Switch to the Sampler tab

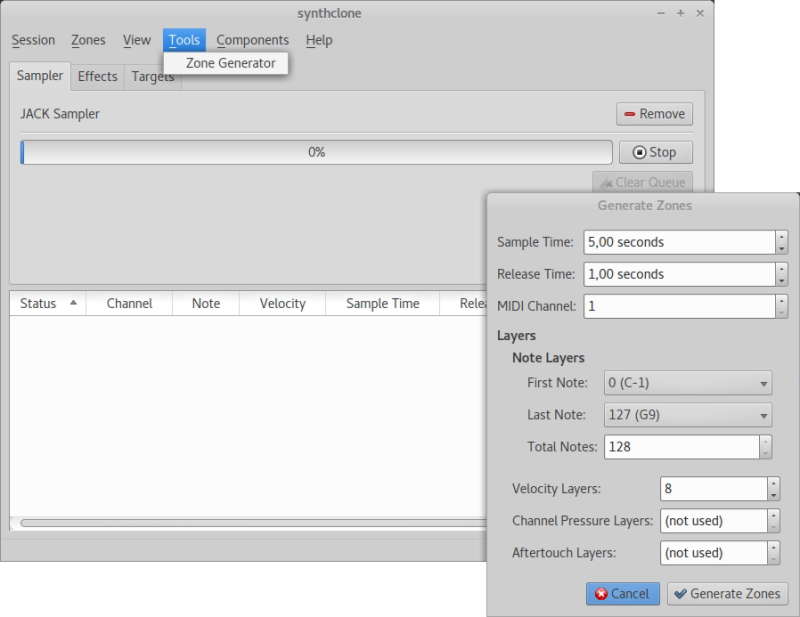[x=40, y=76]
